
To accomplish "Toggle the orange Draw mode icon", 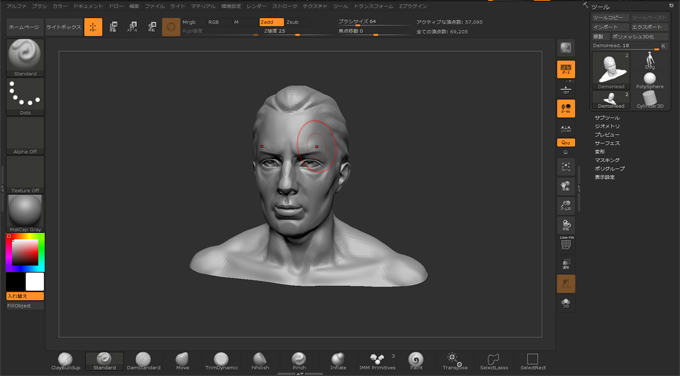I will point(93,27).
